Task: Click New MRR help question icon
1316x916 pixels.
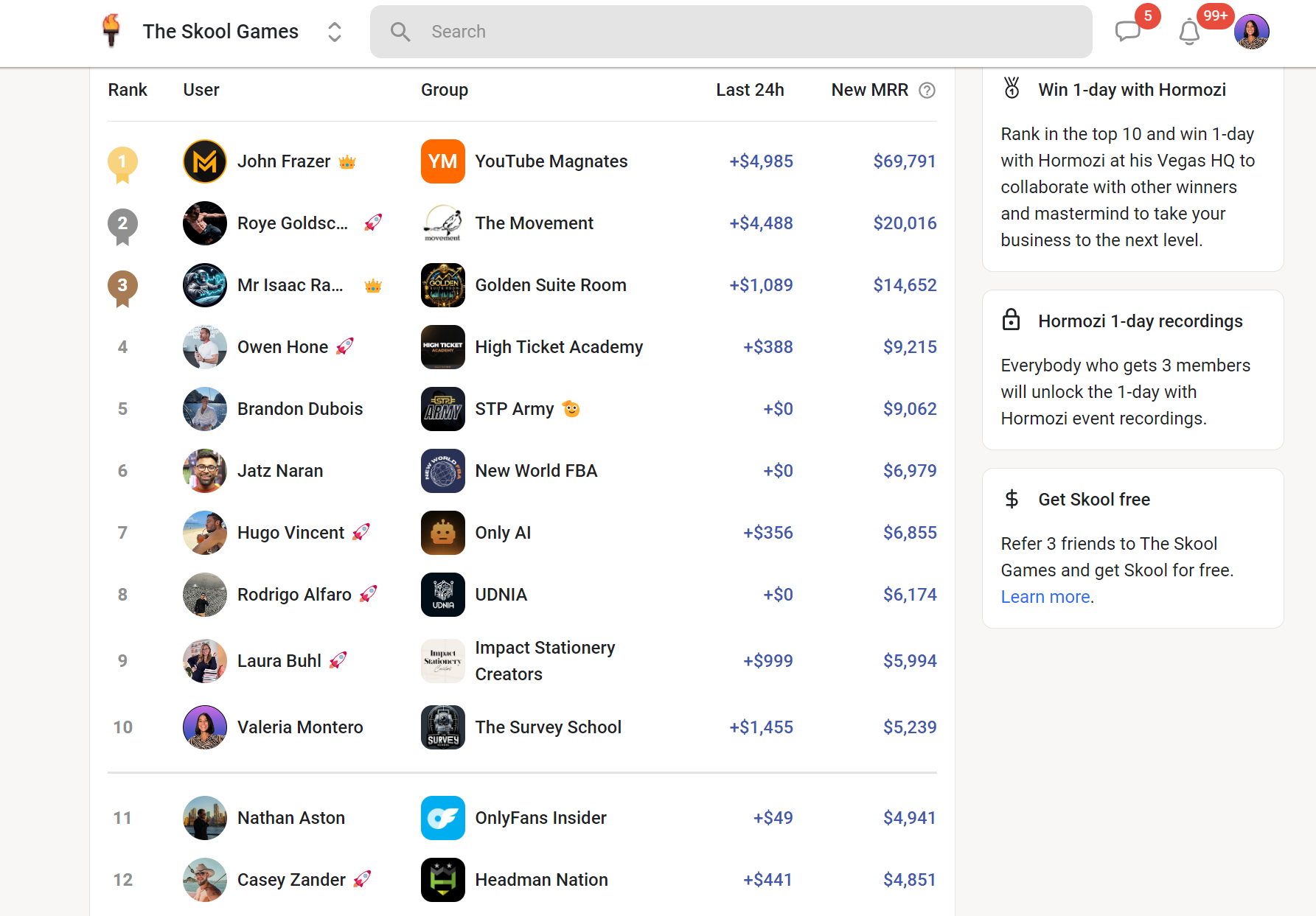Action: (x=927, y=90)
